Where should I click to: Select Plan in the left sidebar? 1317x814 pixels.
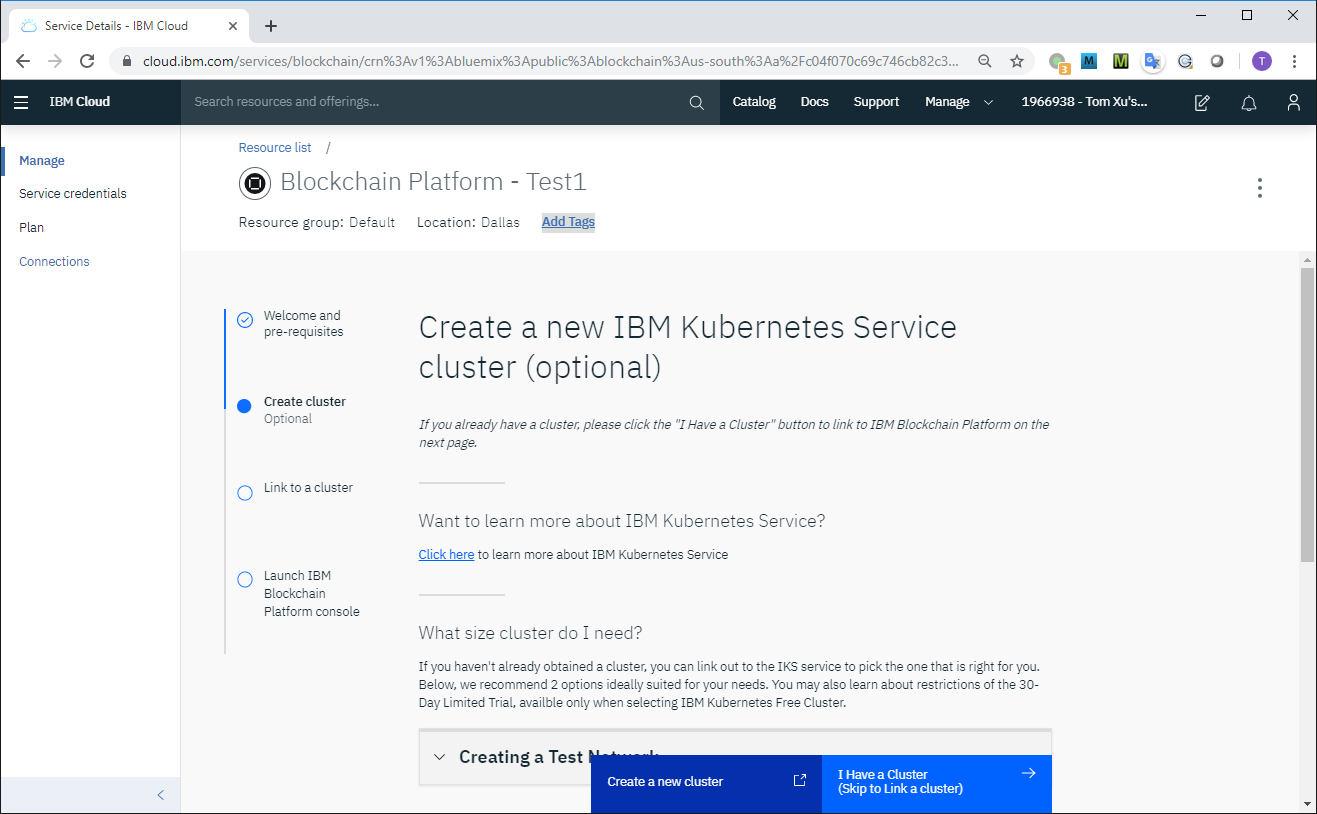(x=31, y=228)
